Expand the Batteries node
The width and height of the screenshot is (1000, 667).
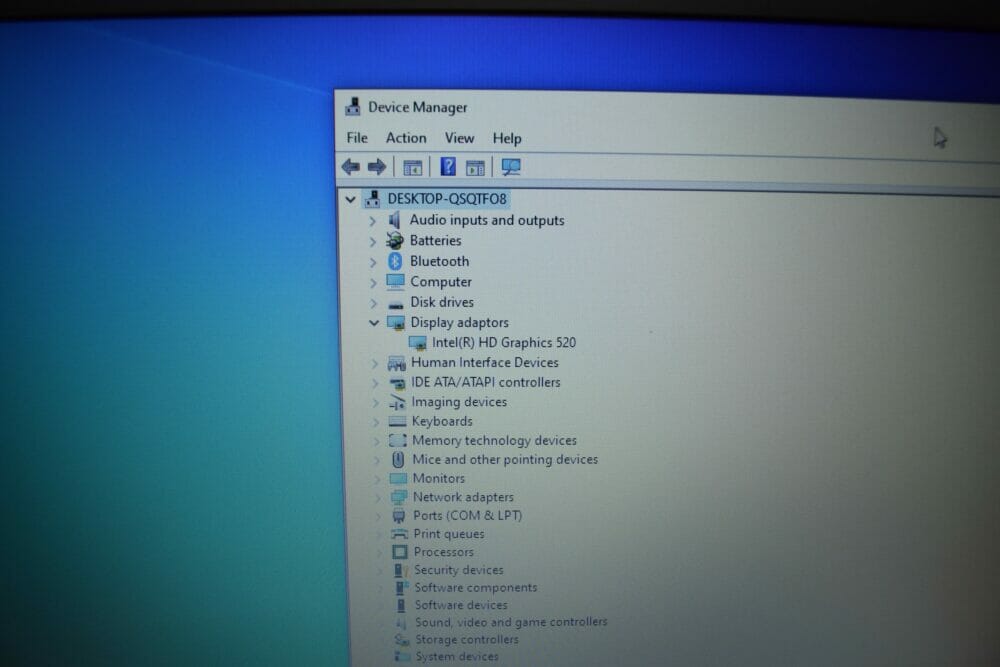tap(373, 242)
